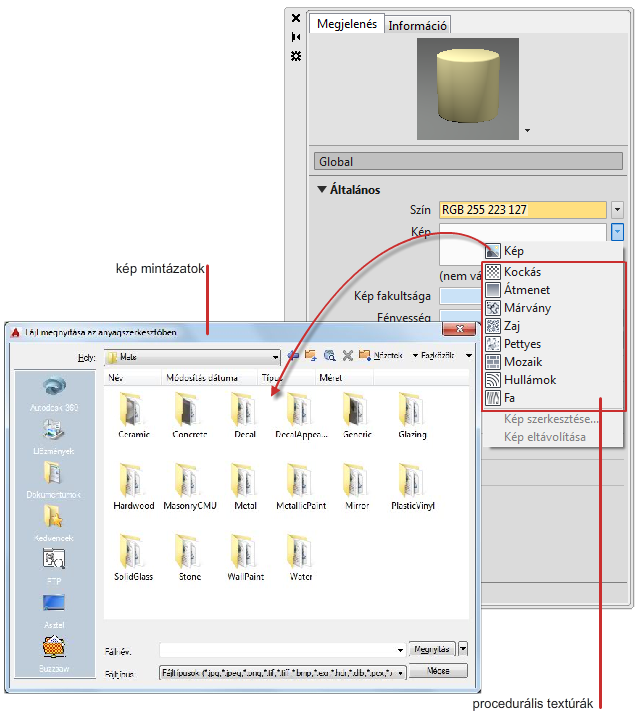This screenshot has height=718, width=641.
Task: Open the Metal folder
Action: pyautogui.click(x=245, y=487)
